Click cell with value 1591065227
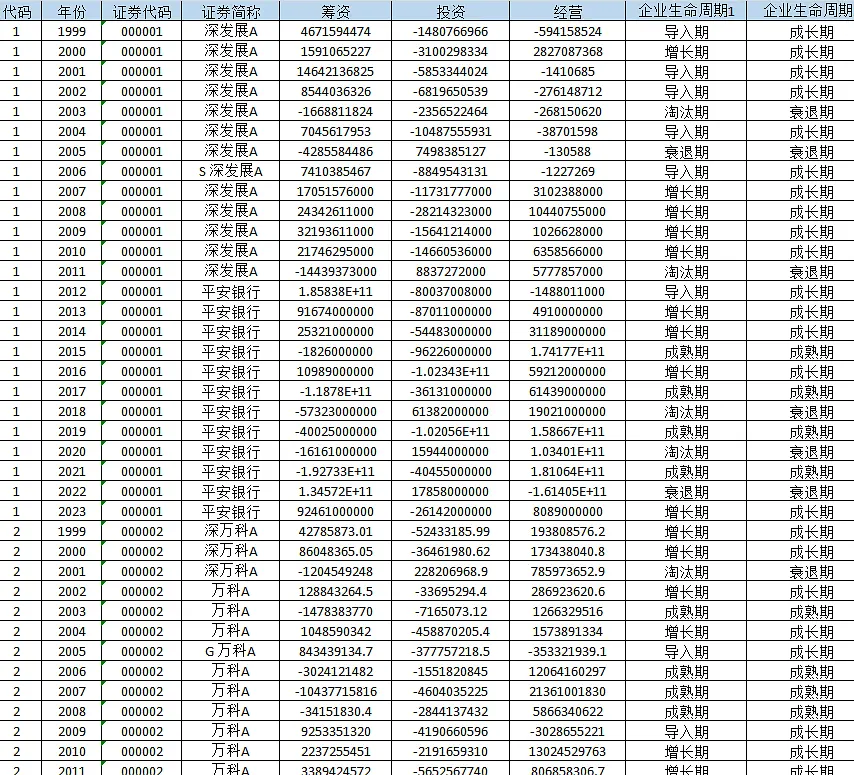The width and height of the screenshot is (854, 775). [x=336, y=52]
